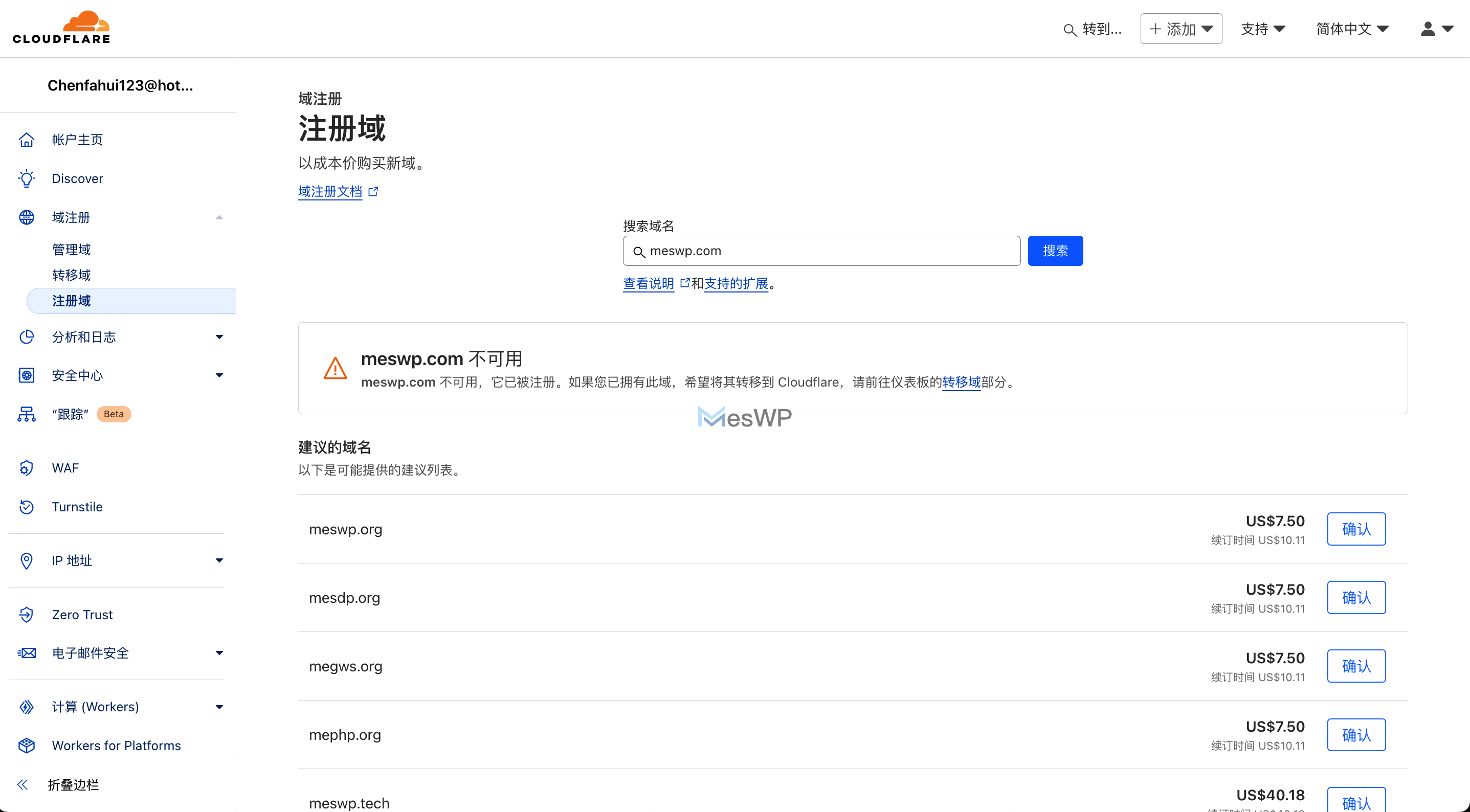
Task: Click account name Chenfahui123@hot...
Action: point(120,85)
